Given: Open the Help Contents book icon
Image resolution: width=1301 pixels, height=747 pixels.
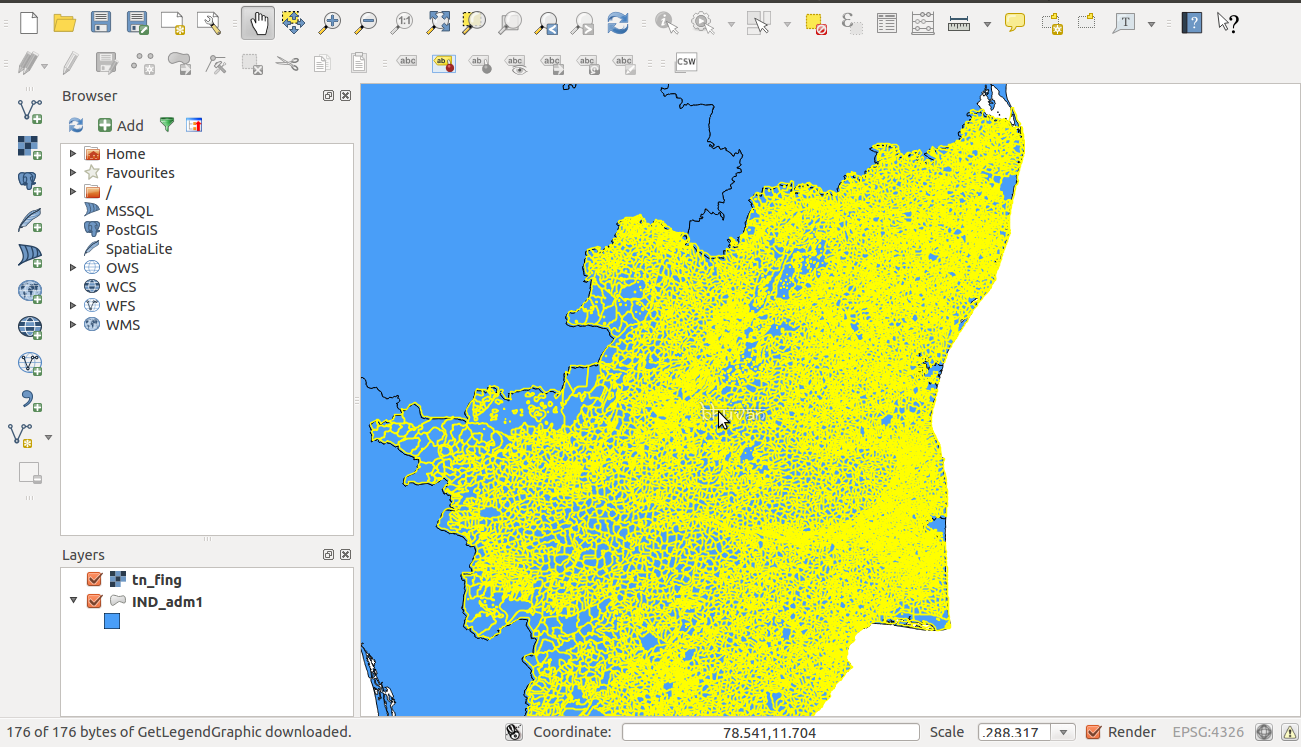Looking at the screenshot, I should pyautogui.click(x=1191, y=22).
